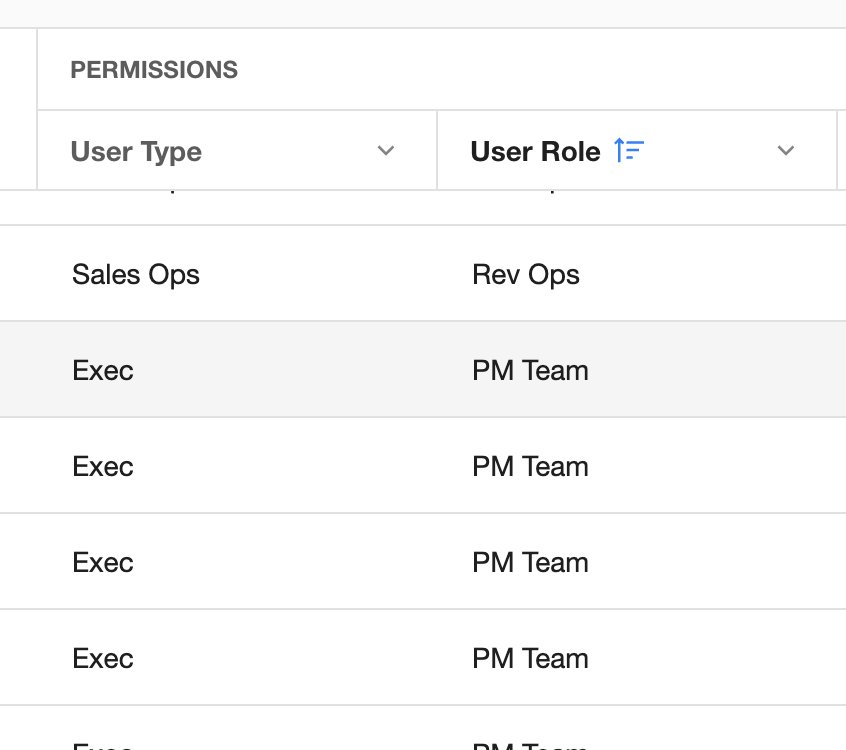This screenshot has height=750, width=846.
Task: Click the User Role column header text
Action: click(x=535, y=151)
